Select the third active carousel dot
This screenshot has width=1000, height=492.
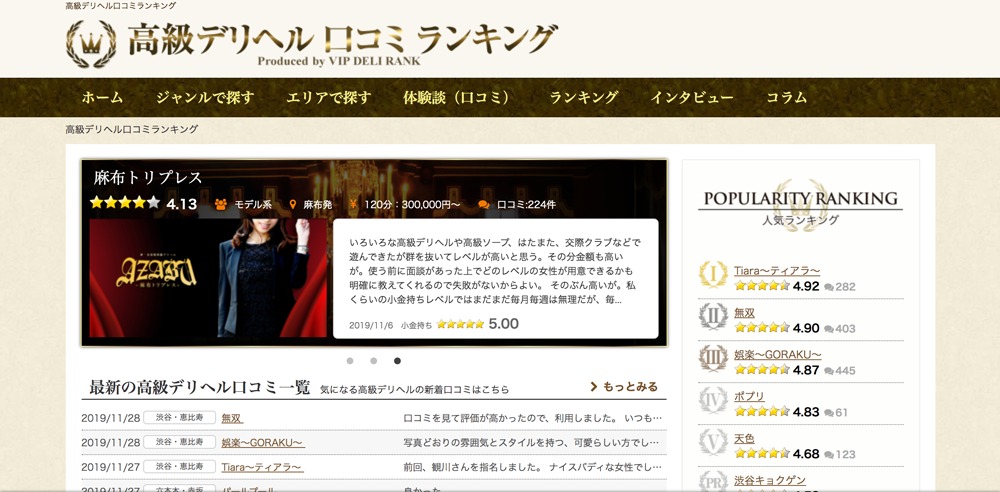pos(398,361)
